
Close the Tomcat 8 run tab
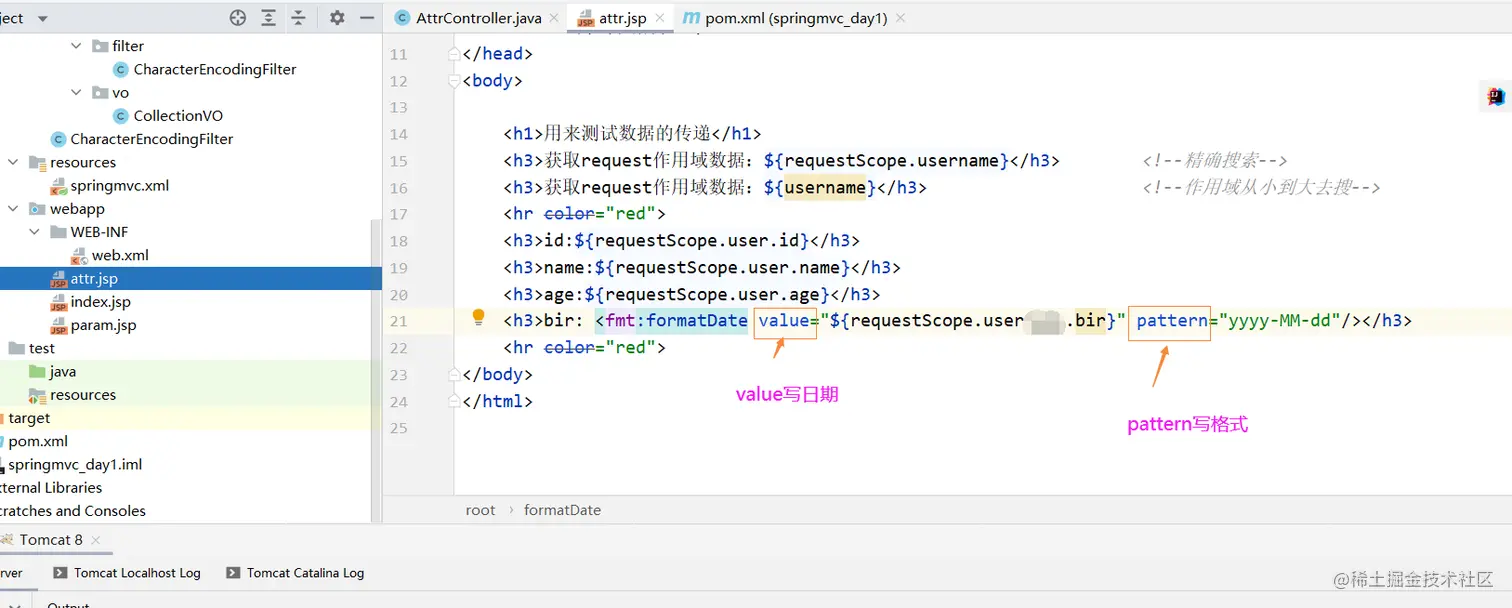(96, 540)
